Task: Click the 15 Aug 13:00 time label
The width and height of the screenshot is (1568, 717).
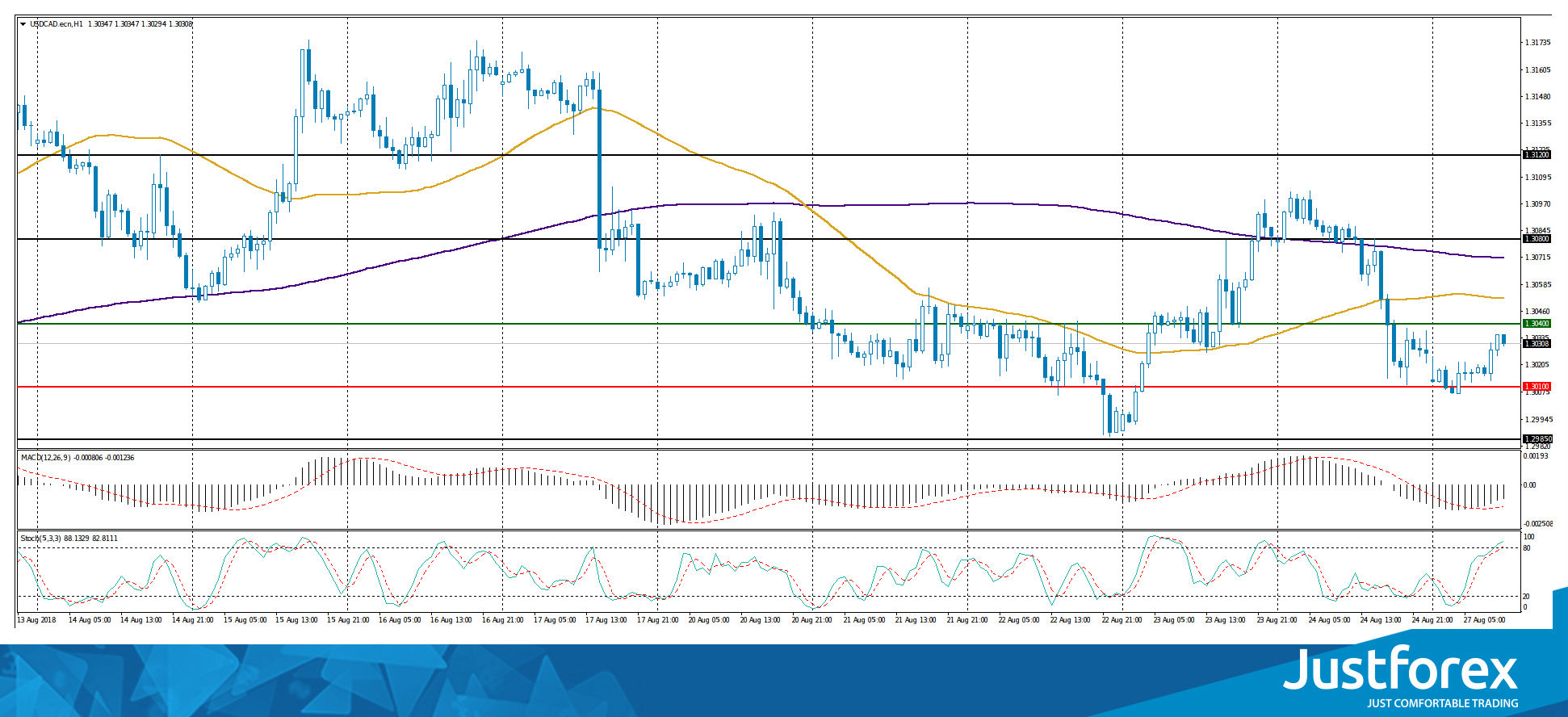Action: coord(296,620)
